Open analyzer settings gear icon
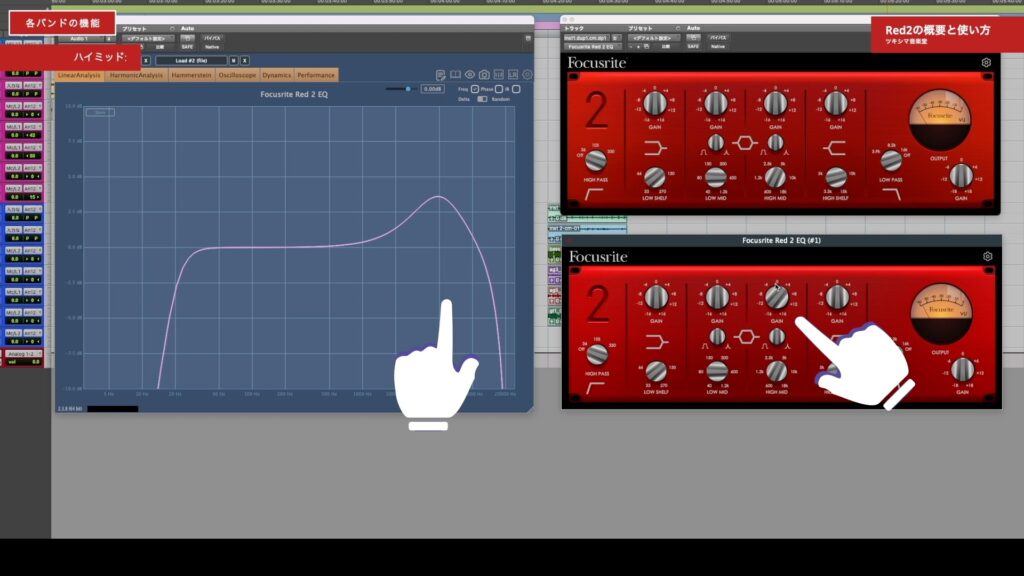The image size is (1024, 576). (x=527, y=75)
